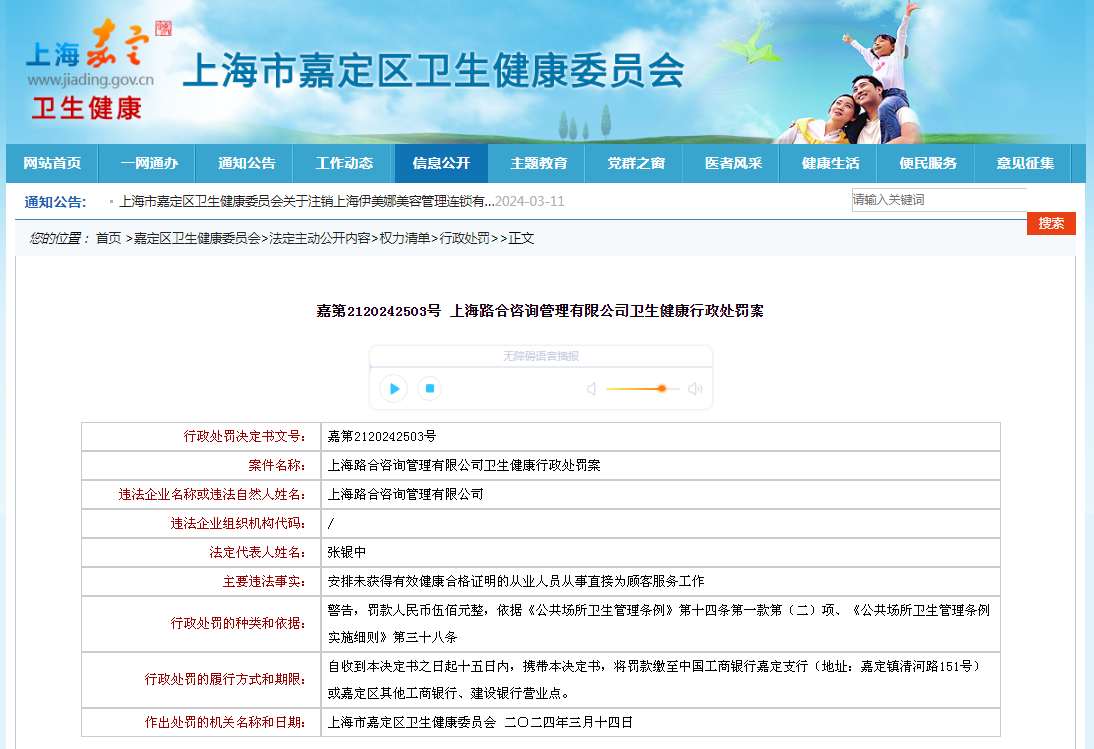1094x749 pixels.
Task: Click the 违法企业组织机构代码 label
Action: pyautogui.click(x=238, y=523)
